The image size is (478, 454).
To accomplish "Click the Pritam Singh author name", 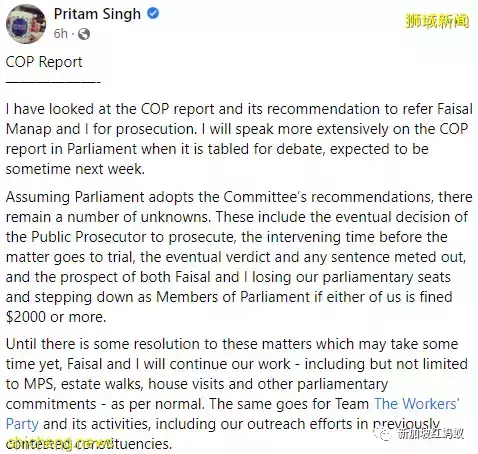I will [97, 14].
